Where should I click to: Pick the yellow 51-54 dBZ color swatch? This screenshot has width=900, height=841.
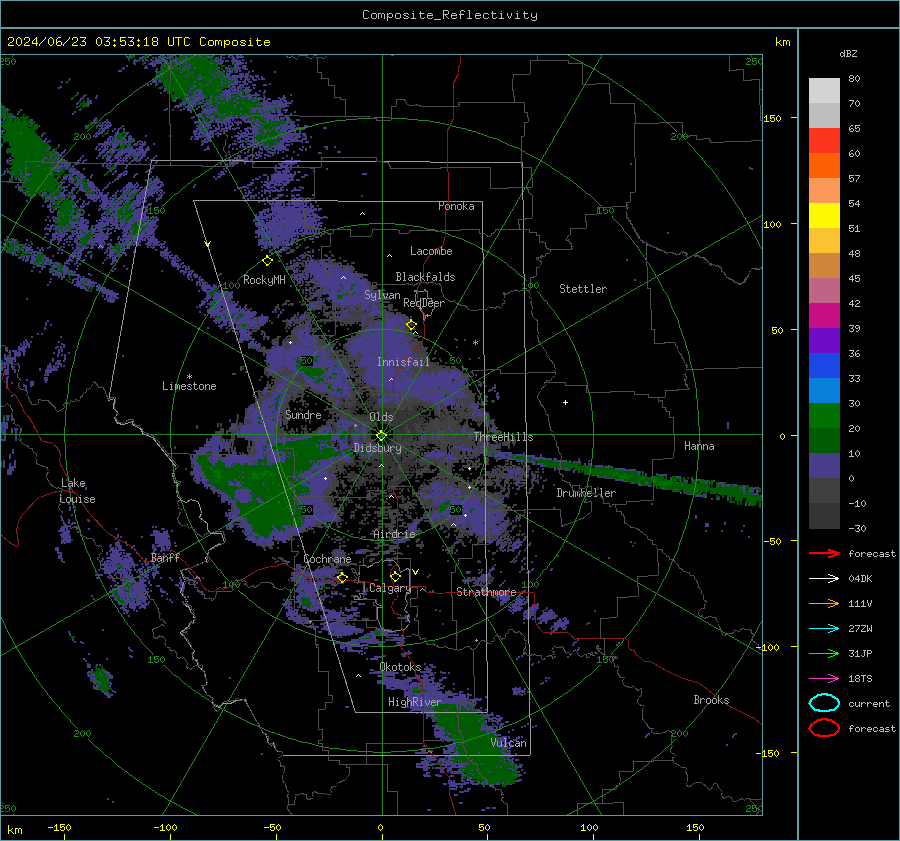(x=824, y=216)
